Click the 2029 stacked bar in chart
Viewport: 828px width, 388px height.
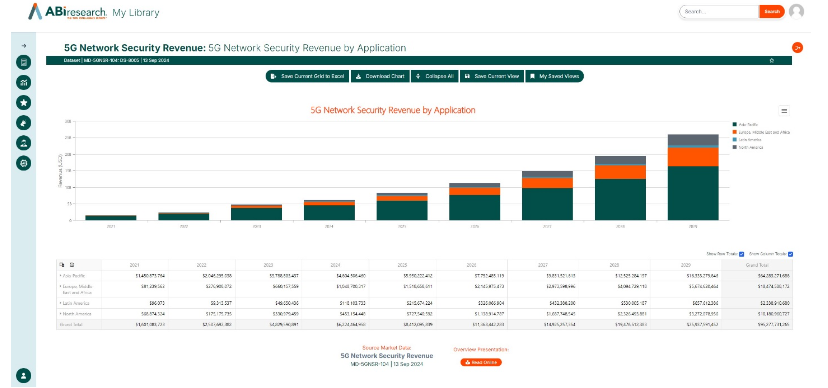point(693,177)
